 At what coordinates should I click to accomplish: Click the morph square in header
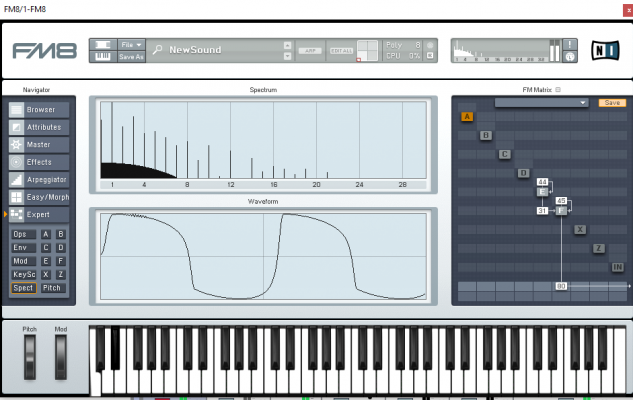coord(368,50)
